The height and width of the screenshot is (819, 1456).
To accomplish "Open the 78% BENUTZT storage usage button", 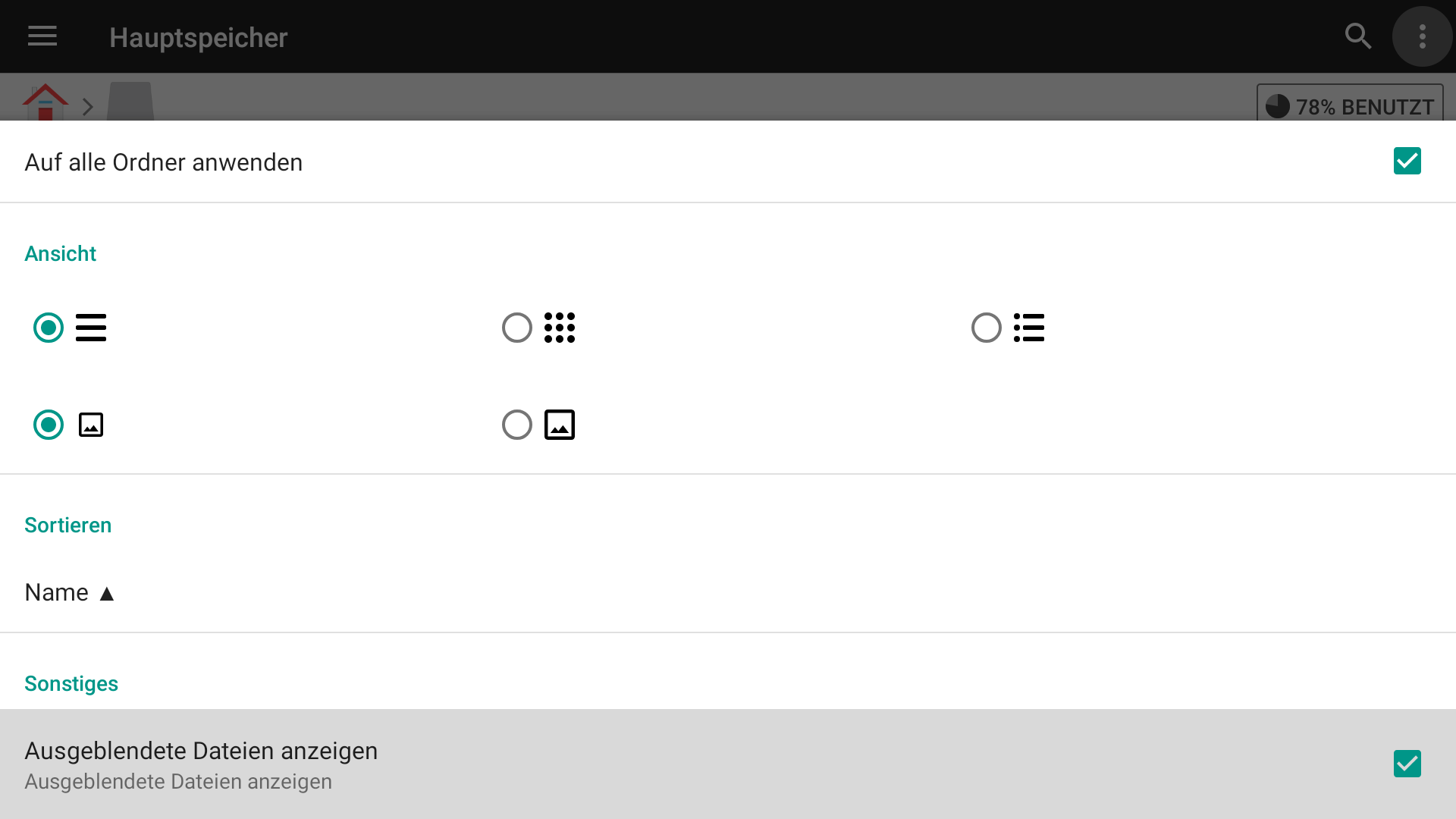I will pyautogui.click(x=1350, y=103).
